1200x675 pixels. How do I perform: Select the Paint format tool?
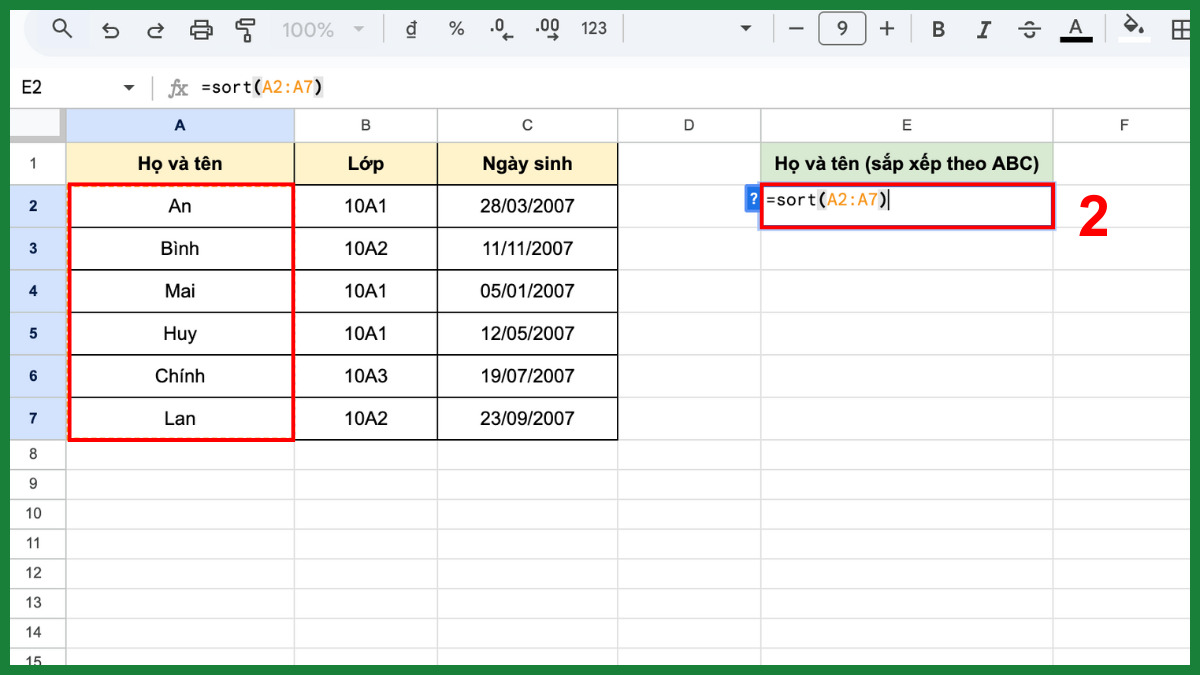(243, 28)
